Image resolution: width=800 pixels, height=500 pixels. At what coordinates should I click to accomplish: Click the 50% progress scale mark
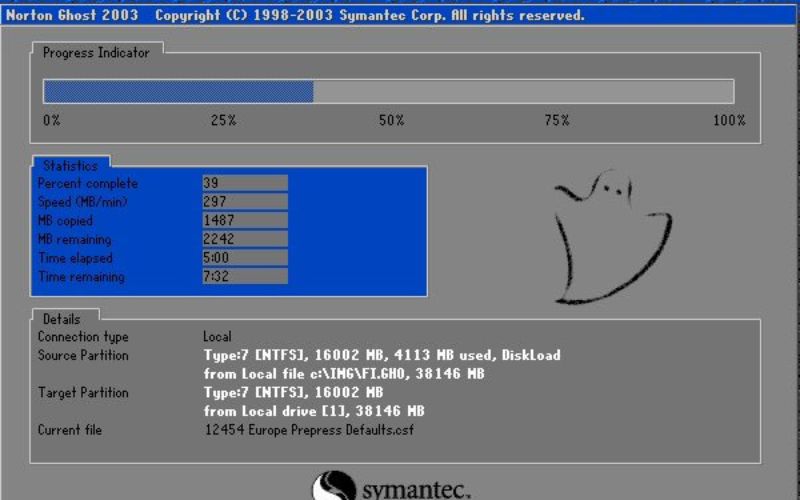point(391,120)
